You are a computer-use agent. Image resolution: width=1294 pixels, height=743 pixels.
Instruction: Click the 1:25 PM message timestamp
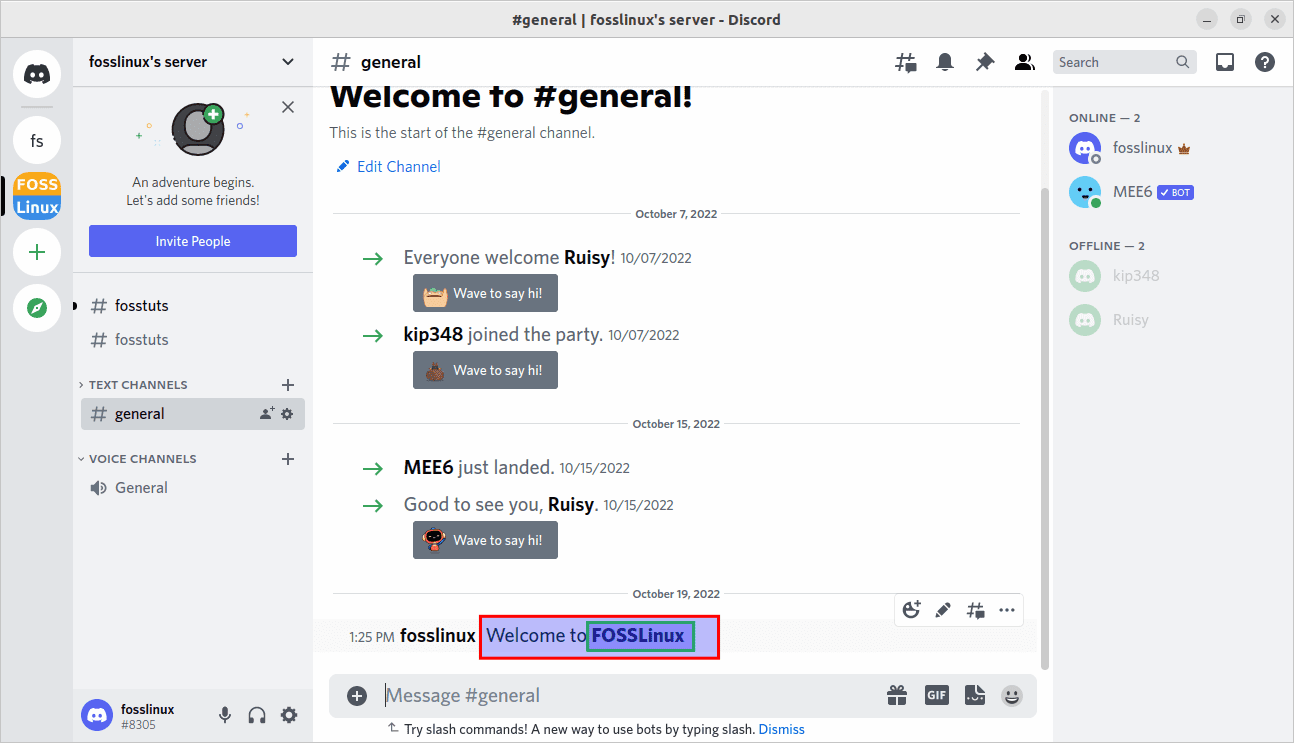pos(371,637)
